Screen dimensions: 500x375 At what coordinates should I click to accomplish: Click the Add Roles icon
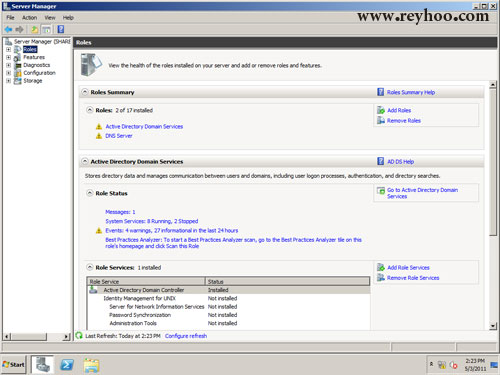point(381,110)
